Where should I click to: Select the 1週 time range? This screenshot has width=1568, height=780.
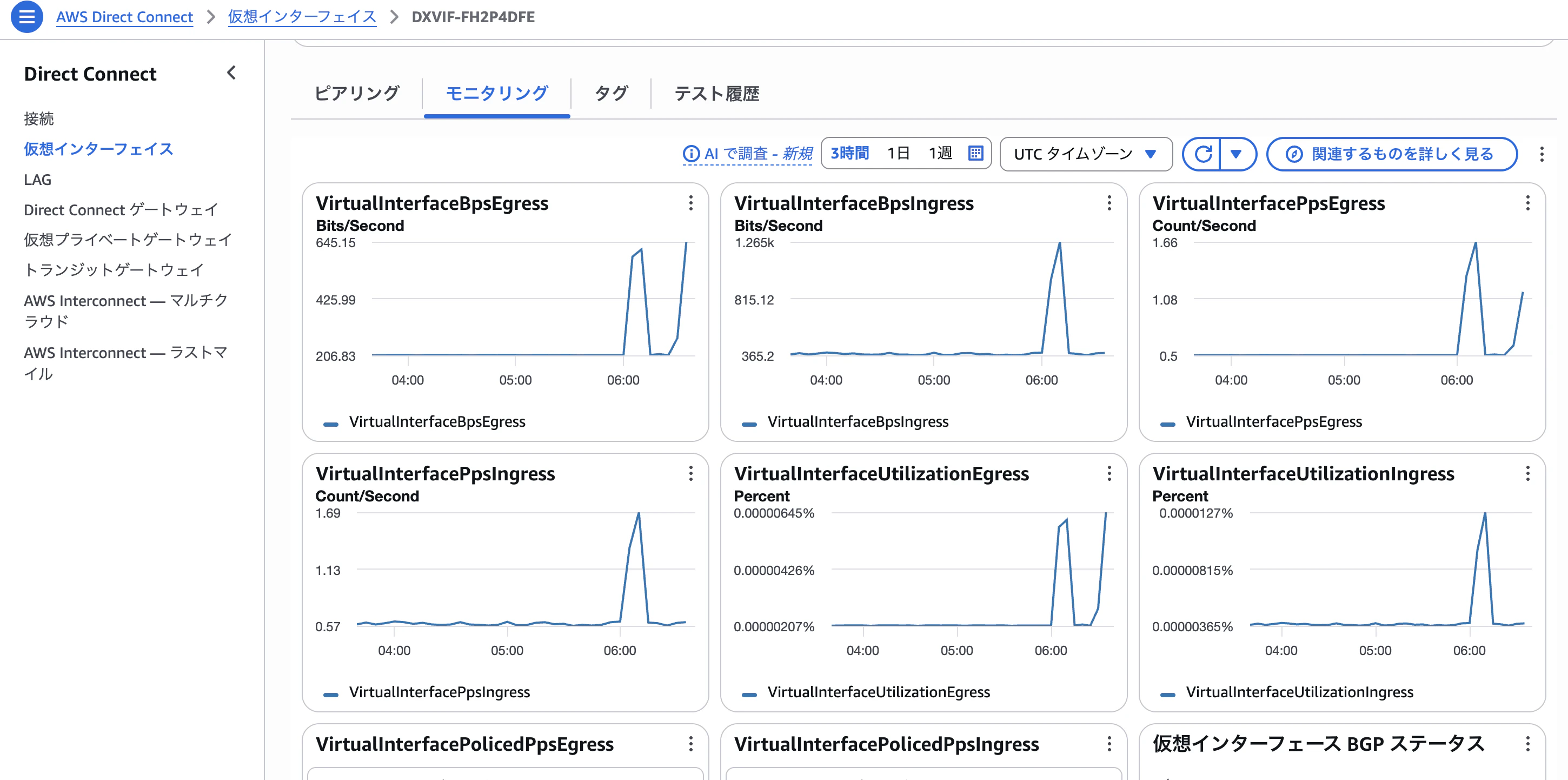tap(940, 154)
